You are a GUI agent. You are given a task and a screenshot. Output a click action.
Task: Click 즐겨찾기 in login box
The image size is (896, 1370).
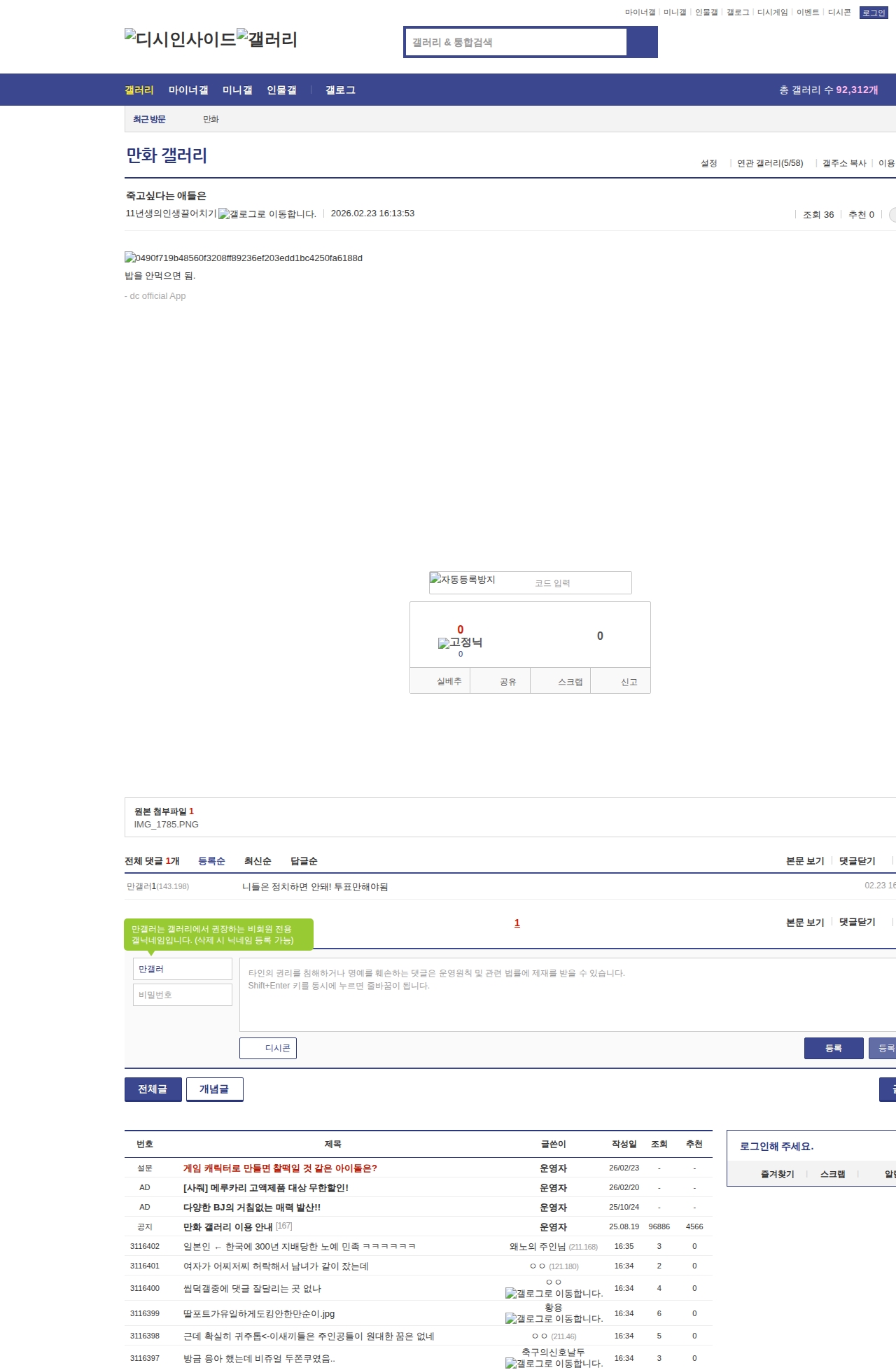click(777, 1174)
